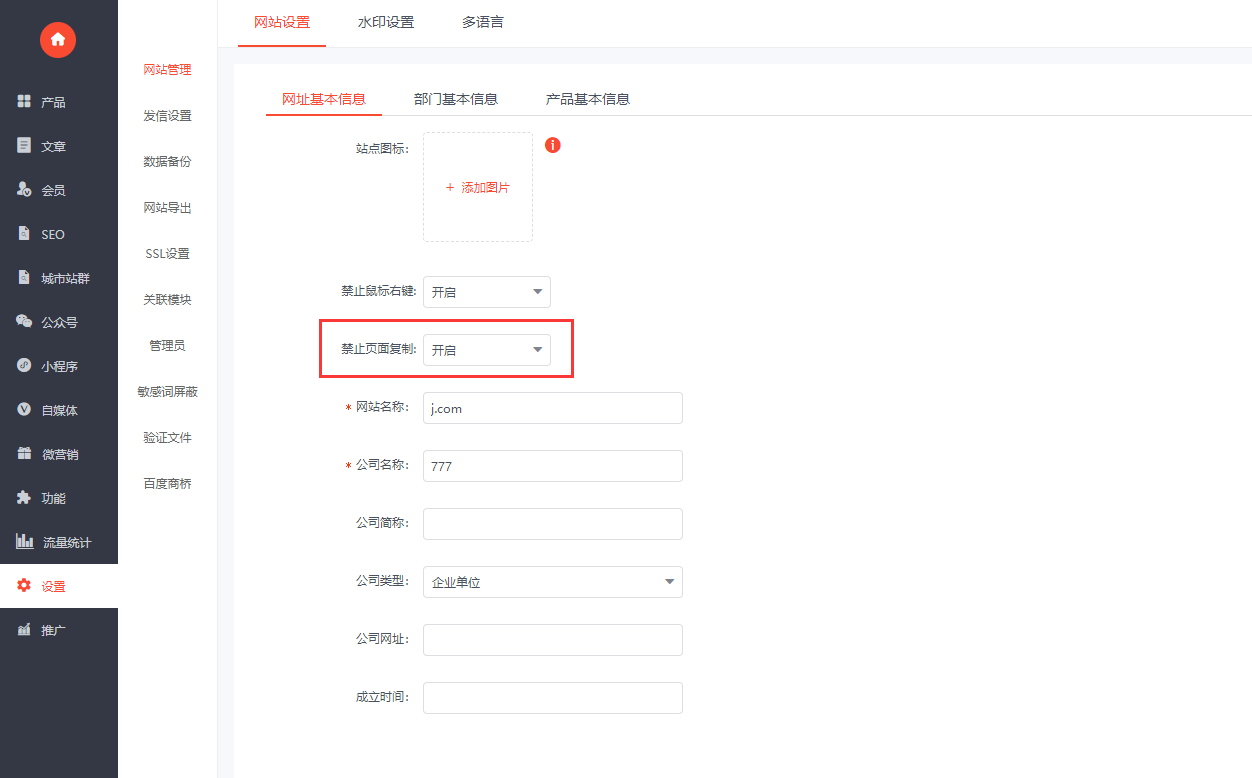Open 网站管理 in the settings submenu

point(167,70)
